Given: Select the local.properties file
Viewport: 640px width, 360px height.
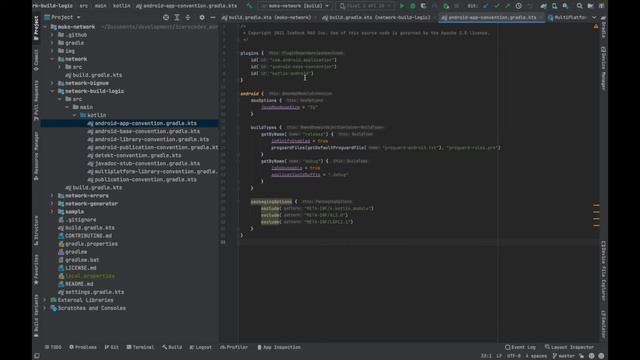Looking at the screenshot, I should coord(87,276).
